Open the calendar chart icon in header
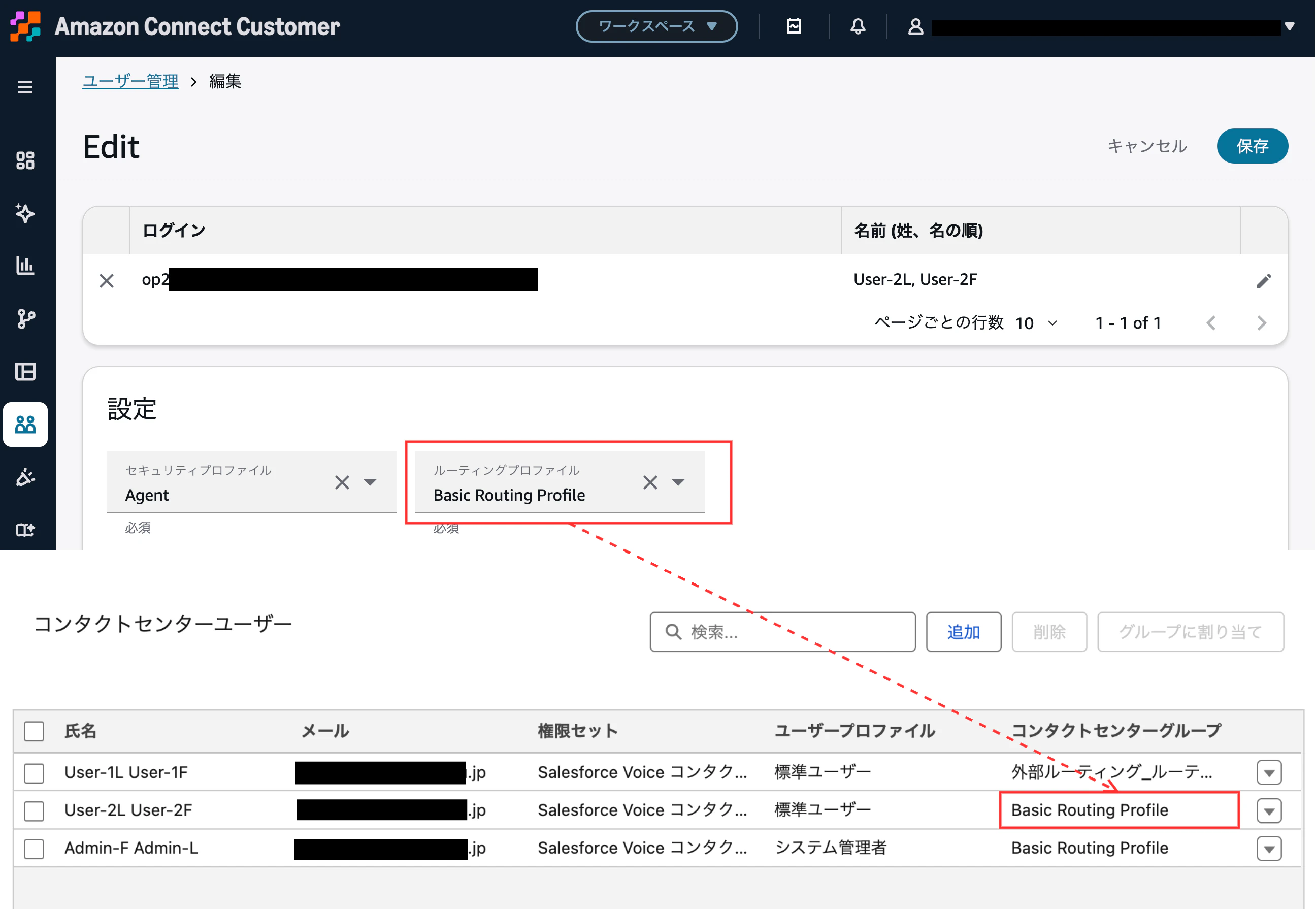The image size is (1316, 909). pyautogui.click(x=794, y=26)
